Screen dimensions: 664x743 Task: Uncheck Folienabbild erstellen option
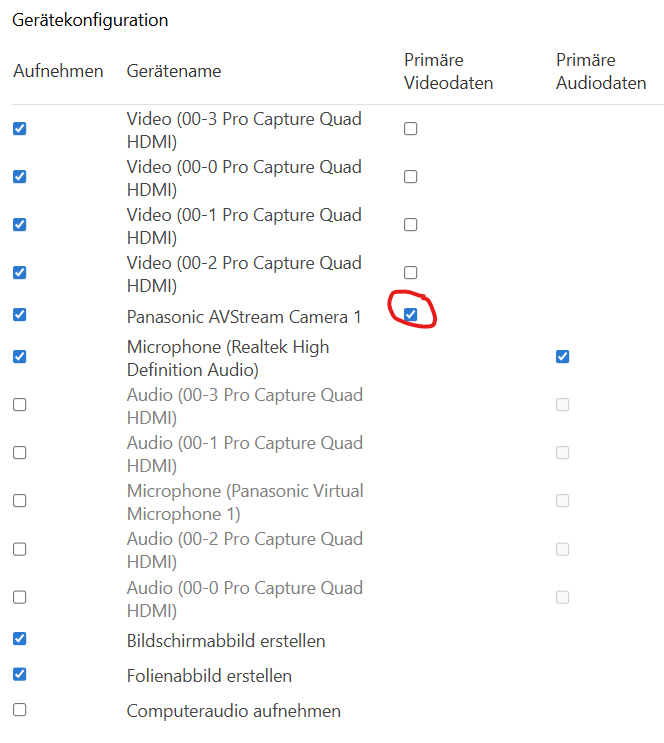pos(19,674)
